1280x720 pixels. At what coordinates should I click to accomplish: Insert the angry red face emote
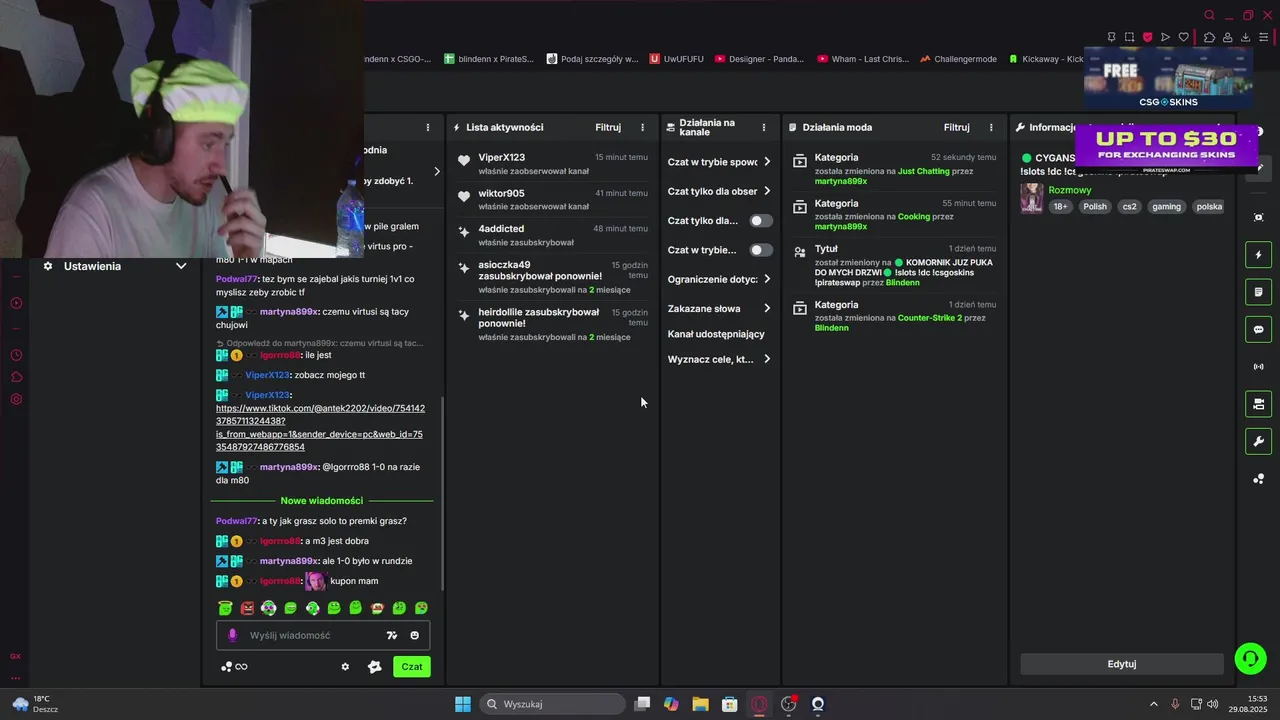[x=247, y=608]
